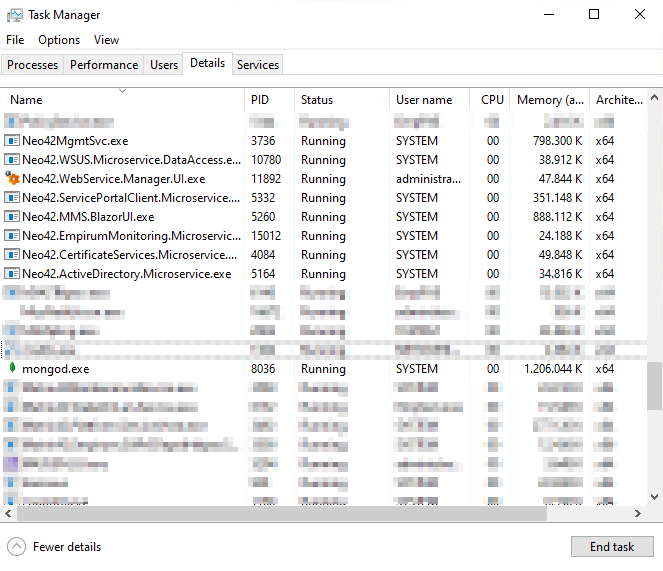Viewport: 663px width, 571px height.
Task: Click the Neo42.MMS.BlazorUI.exe process icon
Action: 11,217
